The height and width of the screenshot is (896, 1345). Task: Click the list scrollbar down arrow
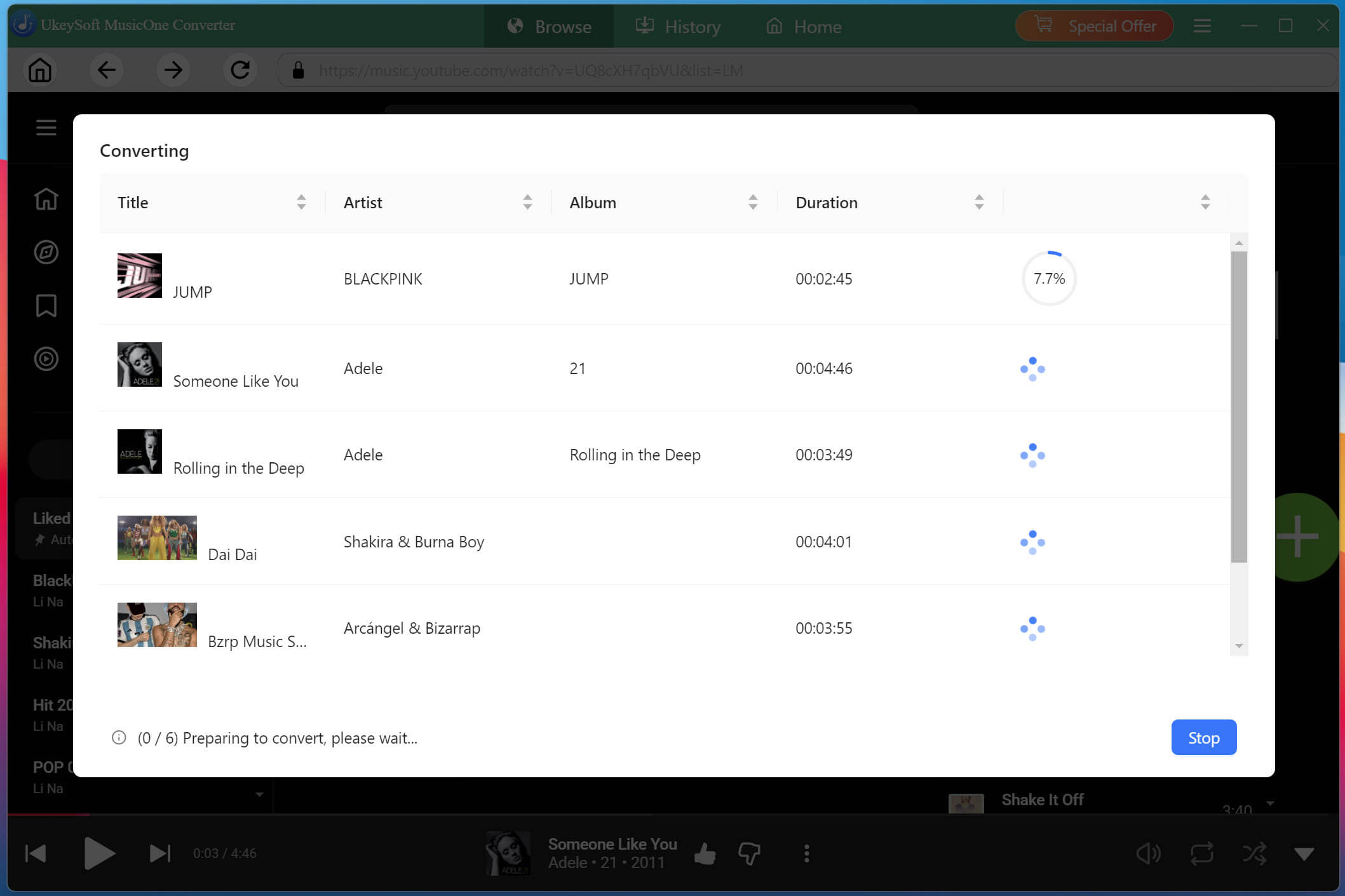pyautogui.click(x=1239, y=646)
